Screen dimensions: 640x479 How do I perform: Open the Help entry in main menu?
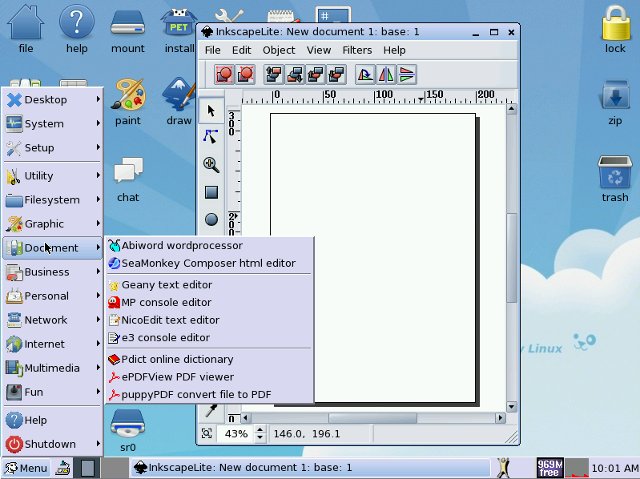53,420
